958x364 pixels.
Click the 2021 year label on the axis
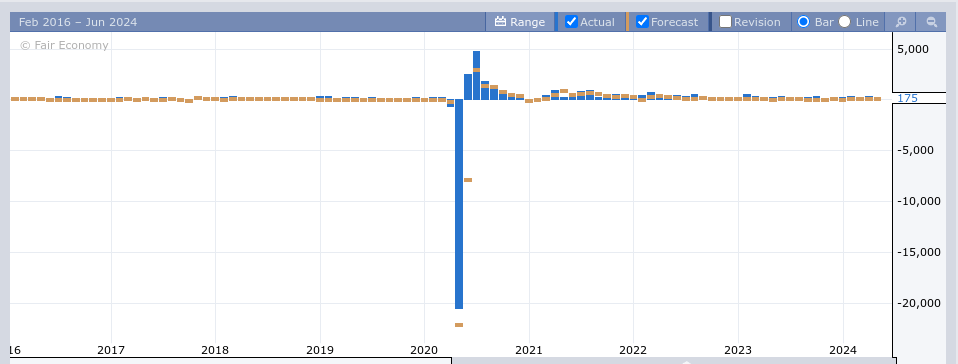pyautogui.click(x=528, y=351)
